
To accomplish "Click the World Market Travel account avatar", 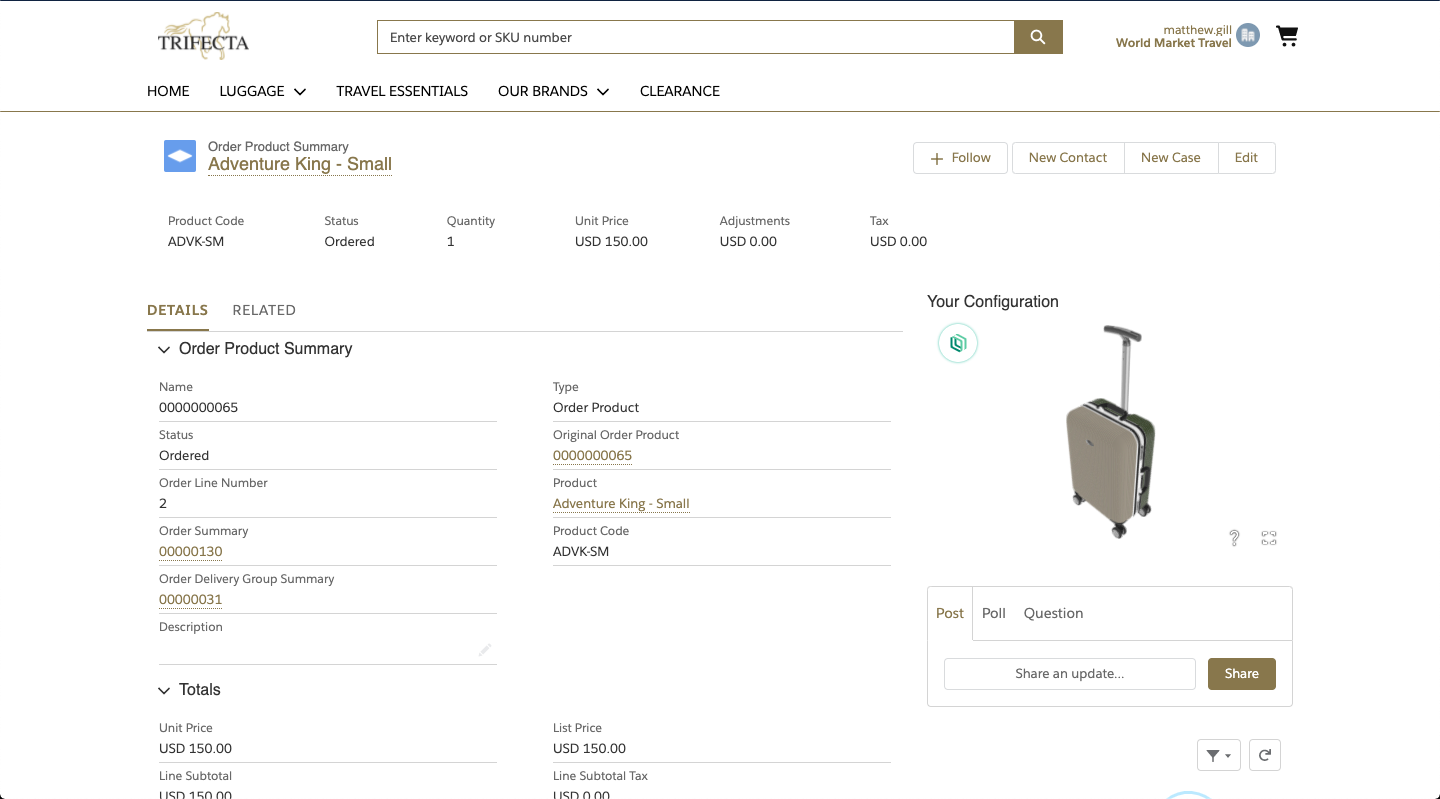I will pyautogui.click(x=1247, y=36).
